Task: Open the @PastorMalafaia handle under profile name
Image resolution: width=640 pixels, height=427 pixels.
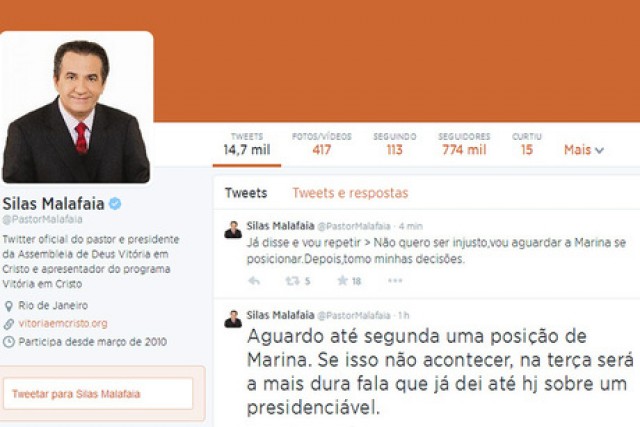Action: 42,219
